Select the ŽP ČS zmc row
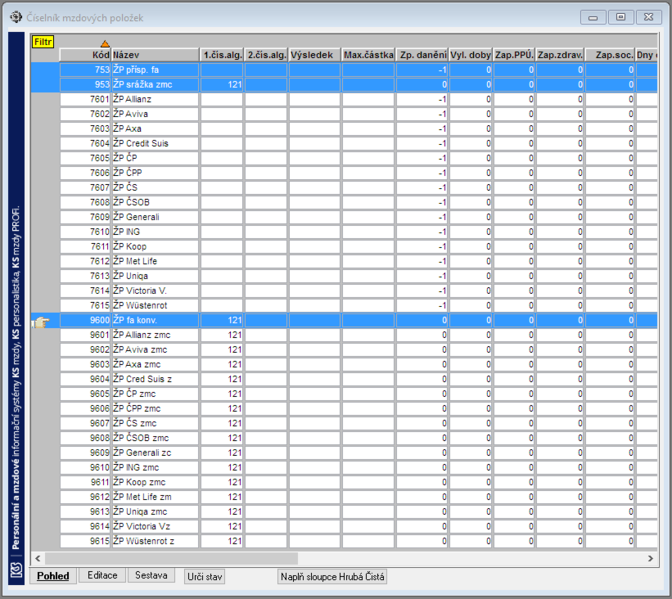Image resolution: width=672 pixels, height=599 pixels. [x=344, y=423]
